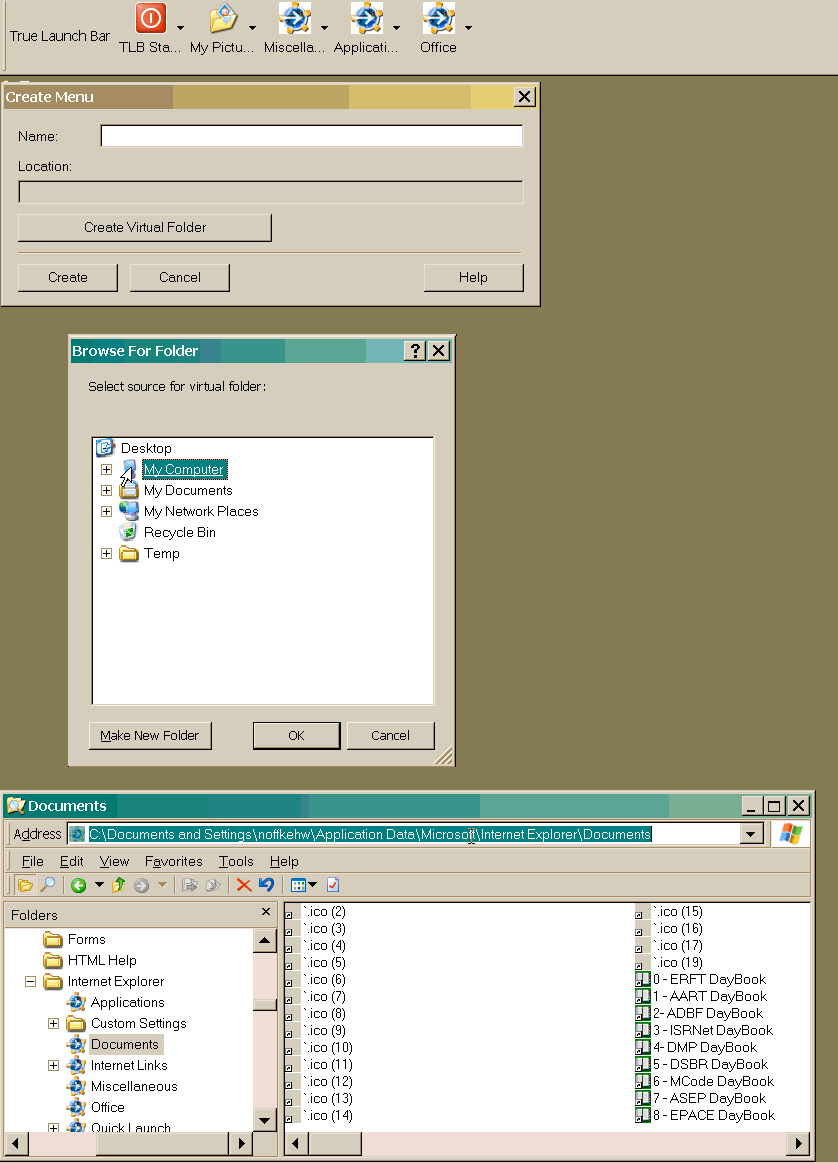Click the red Delete X icon

(243, 885)
